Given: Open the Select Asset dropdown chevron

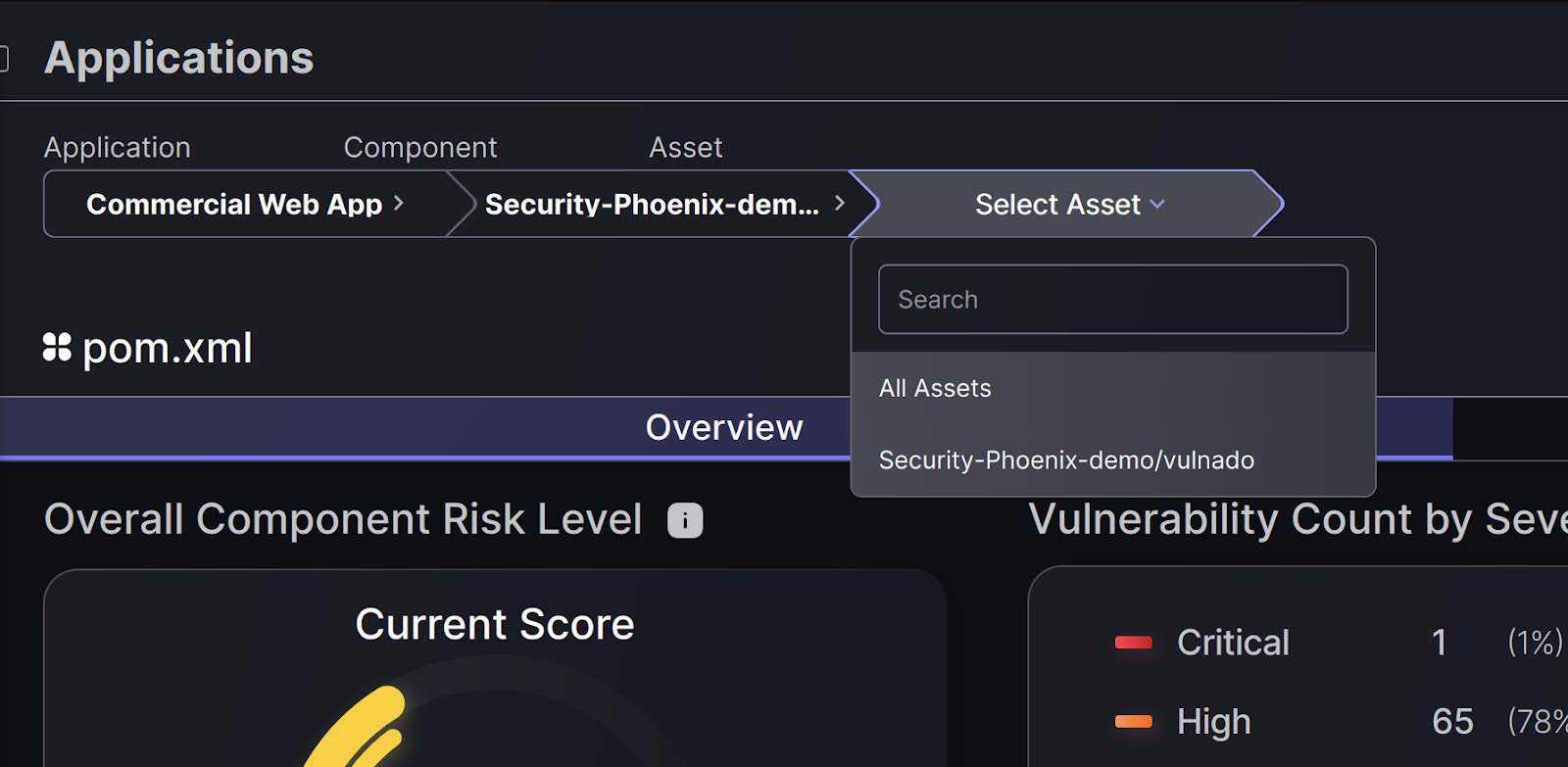Looking at the screenshot, I should tap(1158, 206).
